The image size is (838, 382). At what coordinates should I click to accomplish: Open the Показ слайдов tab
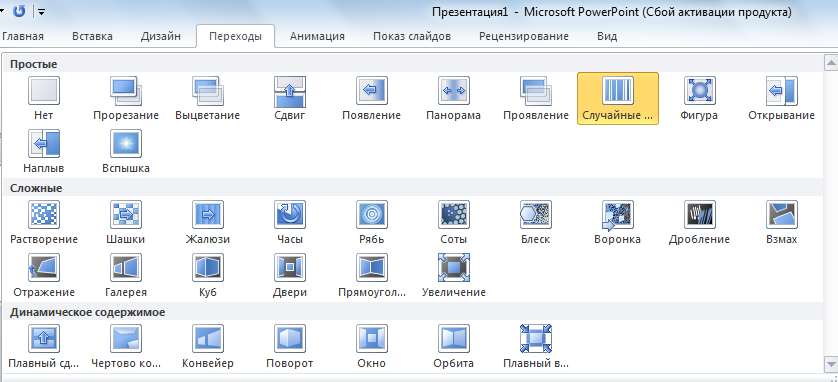[412, 36]
